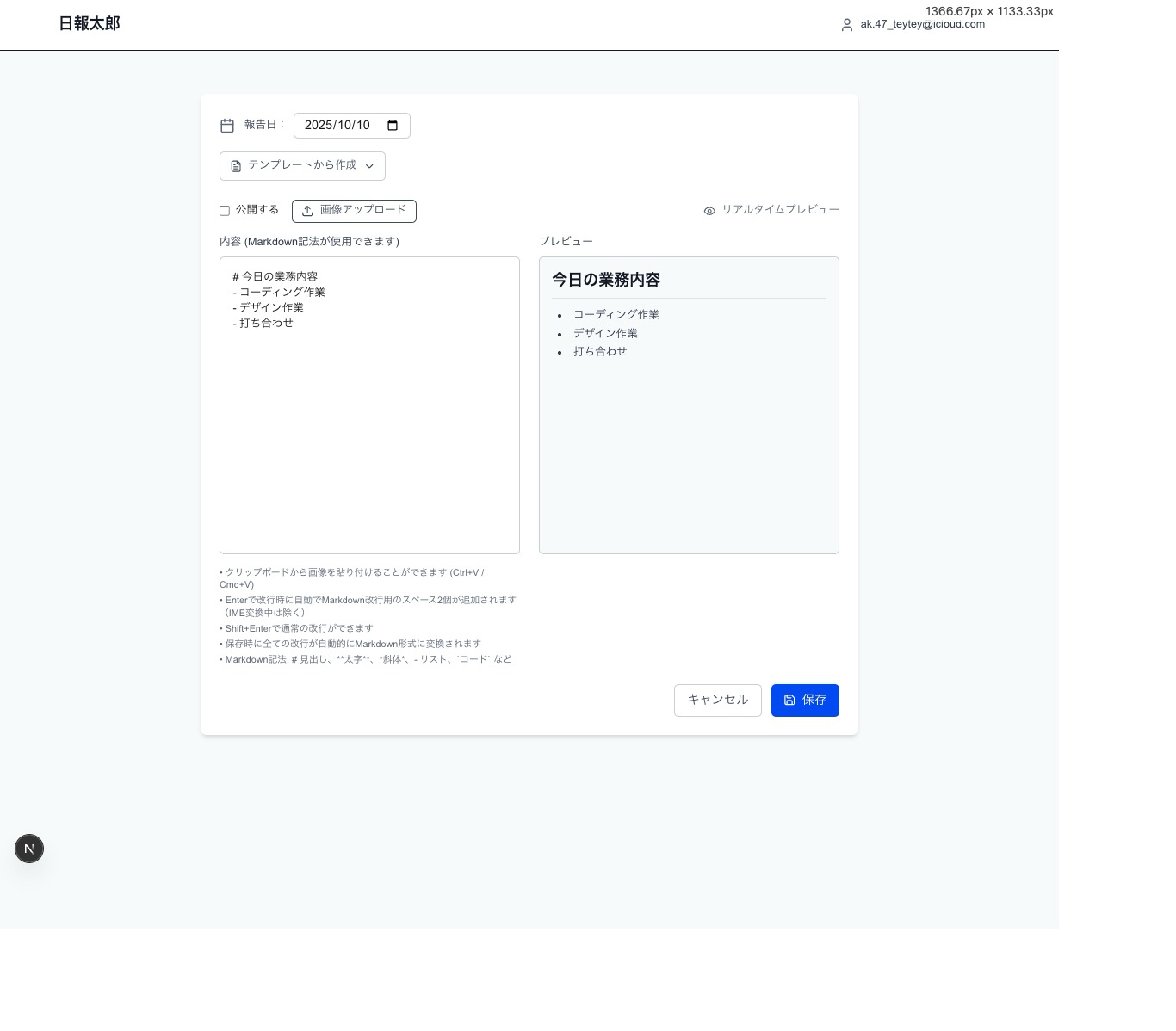Select the year segment of the report date

click(x=319, y=126)
